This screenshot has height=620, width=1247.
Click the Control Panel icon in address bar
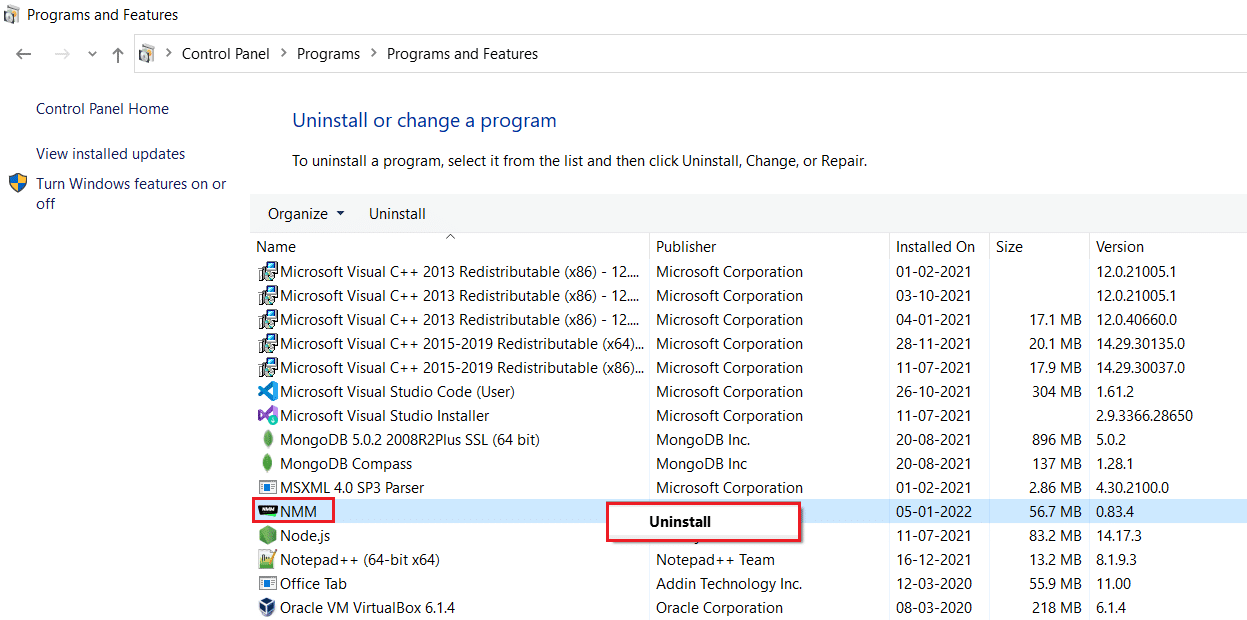[x=147, y=54]
